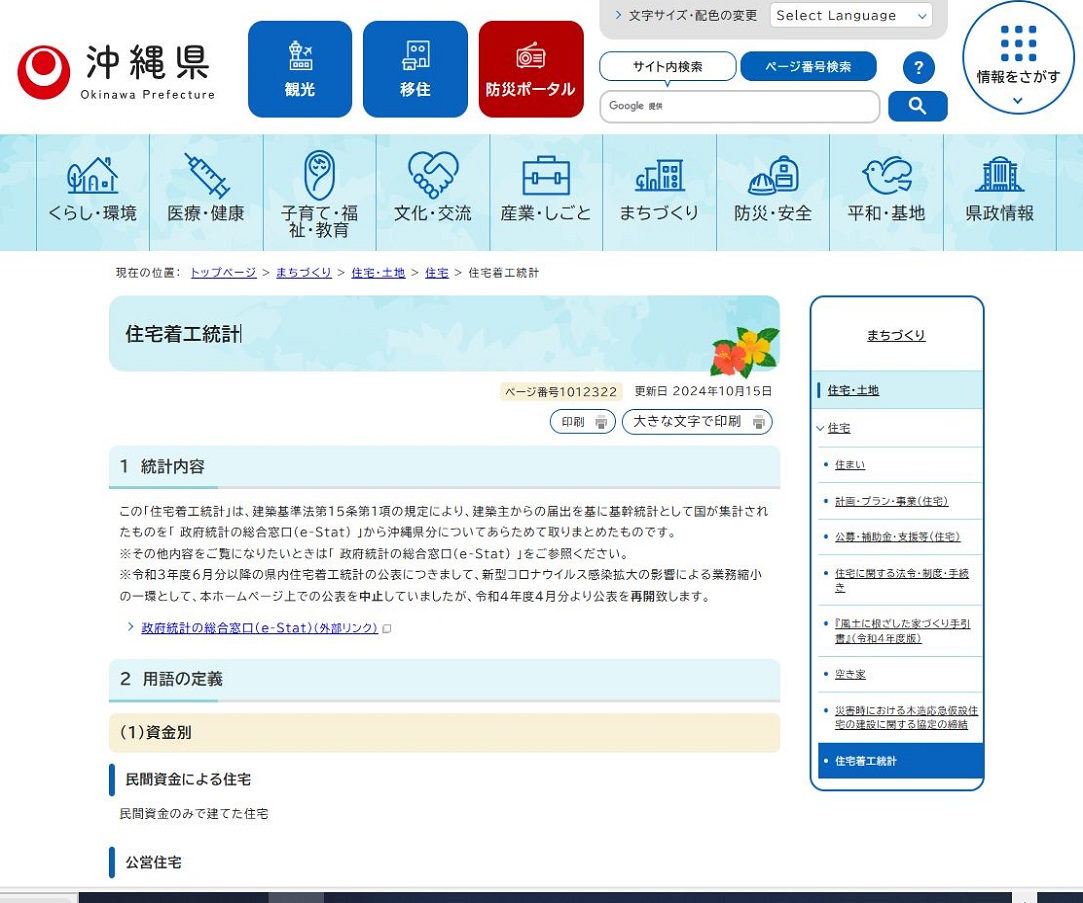Click the Okinawa Prefecture logo
The width and height of the screenshot is (1083, 903).
116,72
